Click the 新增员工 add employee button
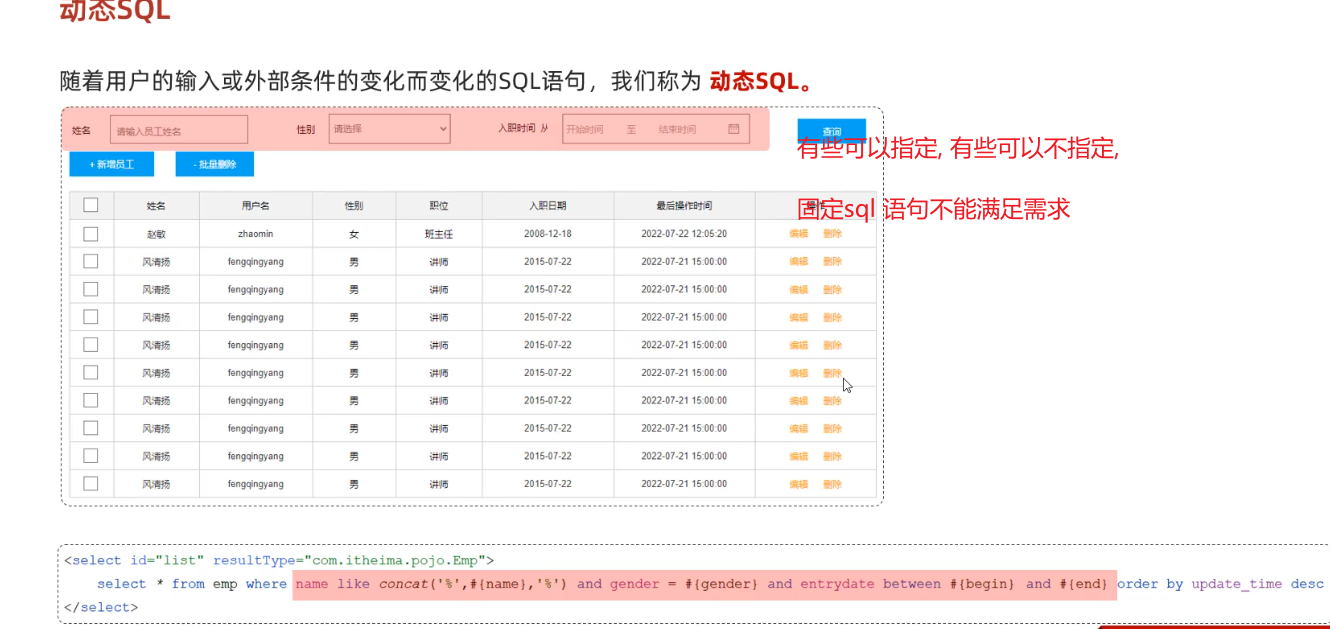The height and width of the screenshot is (629, 1330). pos(112,164)
